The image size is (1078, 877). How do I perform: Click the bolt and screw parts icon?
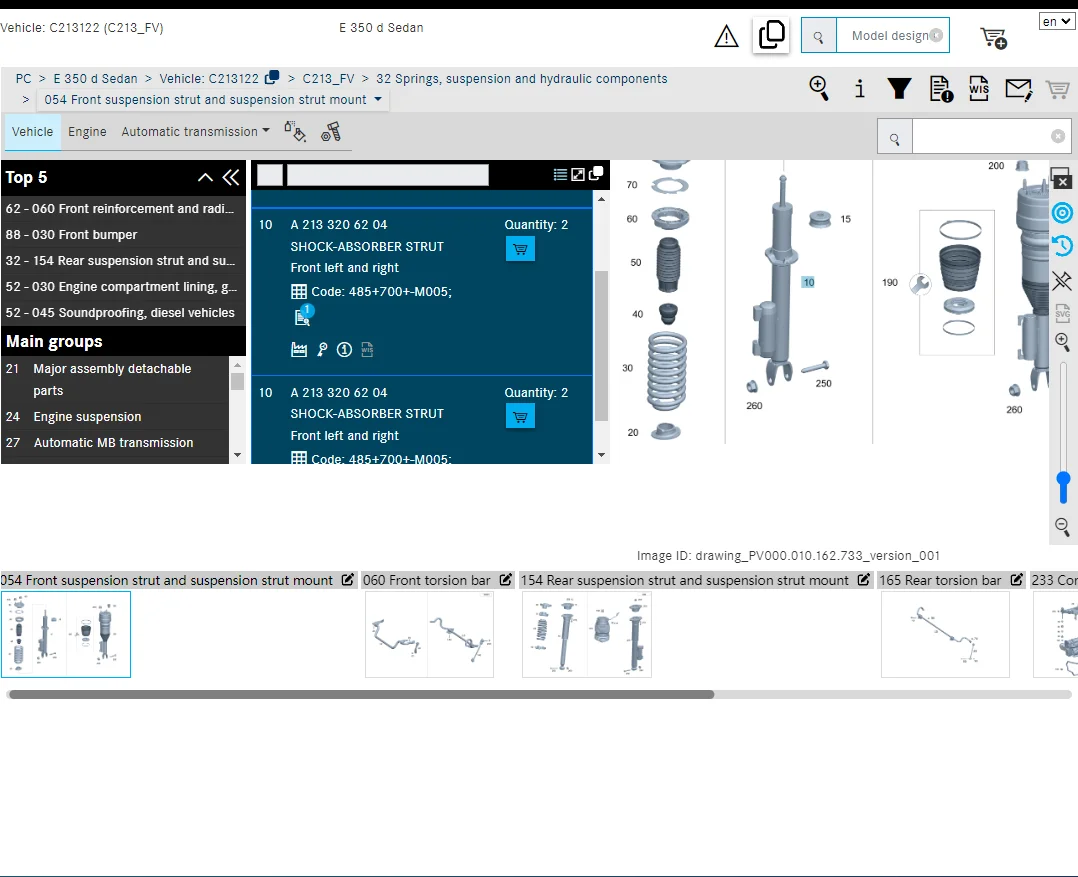pyautogui.click(x=331, y=131)
